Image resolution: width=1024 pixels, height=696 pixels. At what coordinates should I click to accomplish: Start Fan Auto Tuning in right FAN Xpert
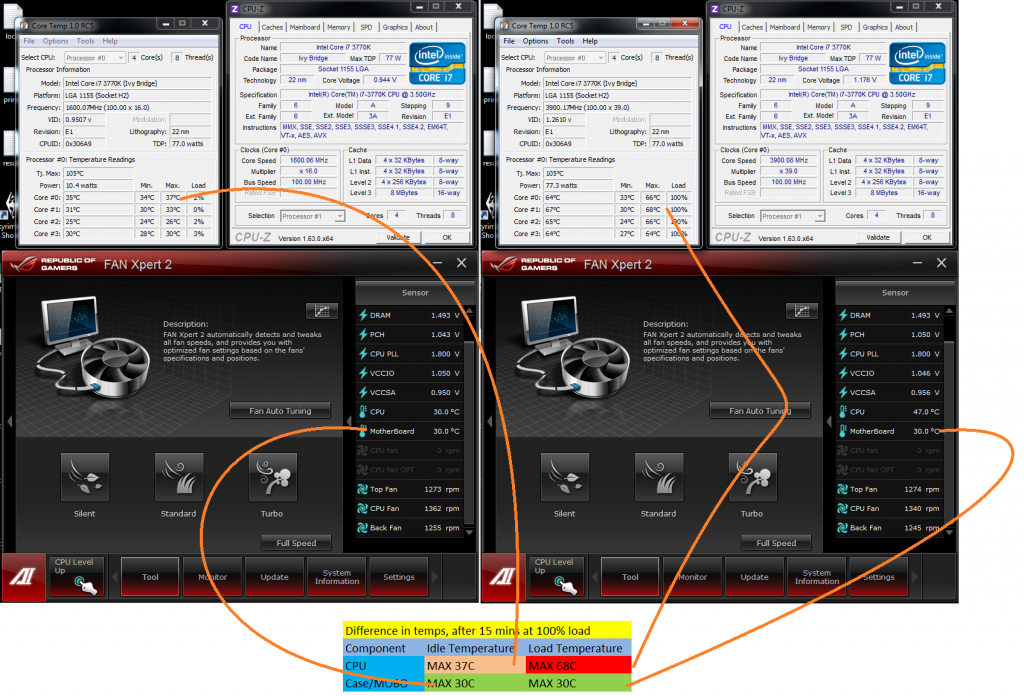click(x=760, y=411)
